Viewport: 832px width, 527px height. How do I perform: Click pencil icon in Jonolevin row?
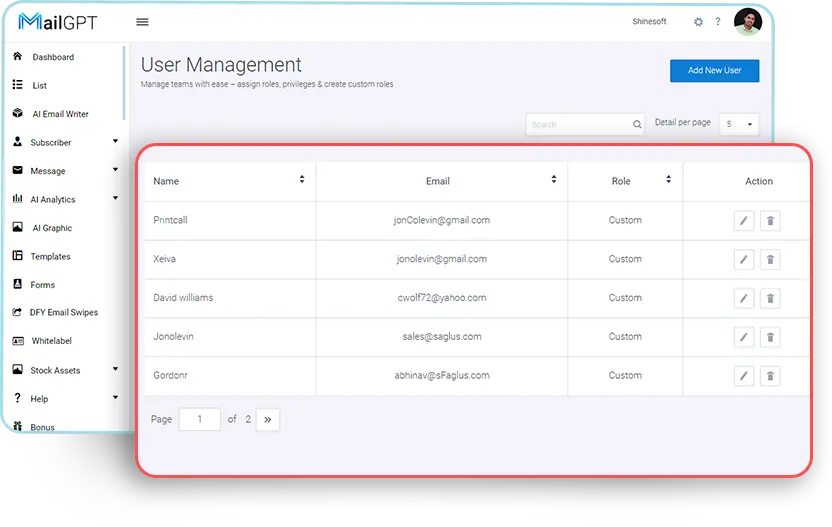(743, 337)
